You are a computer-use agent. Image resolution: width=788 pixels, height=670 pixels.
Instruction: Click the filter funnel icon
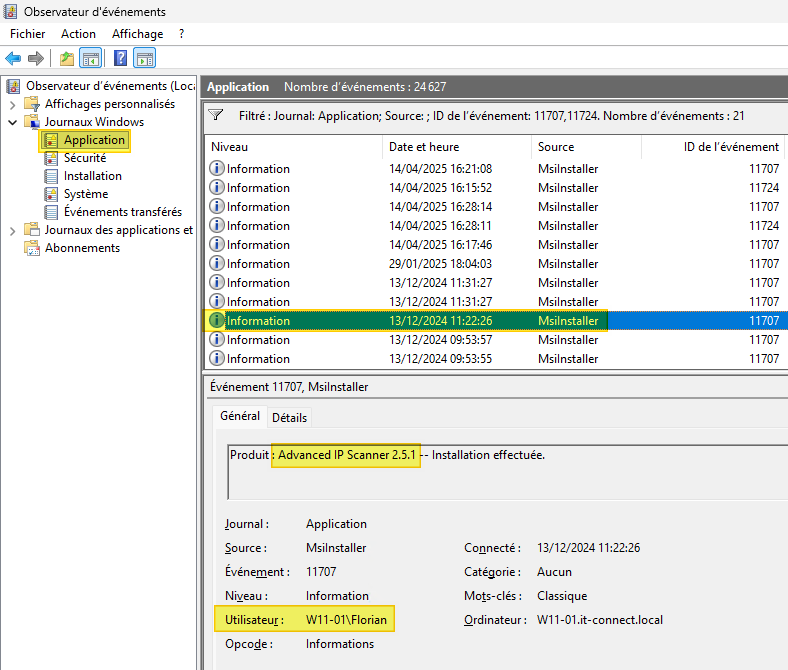click(216, 116)
